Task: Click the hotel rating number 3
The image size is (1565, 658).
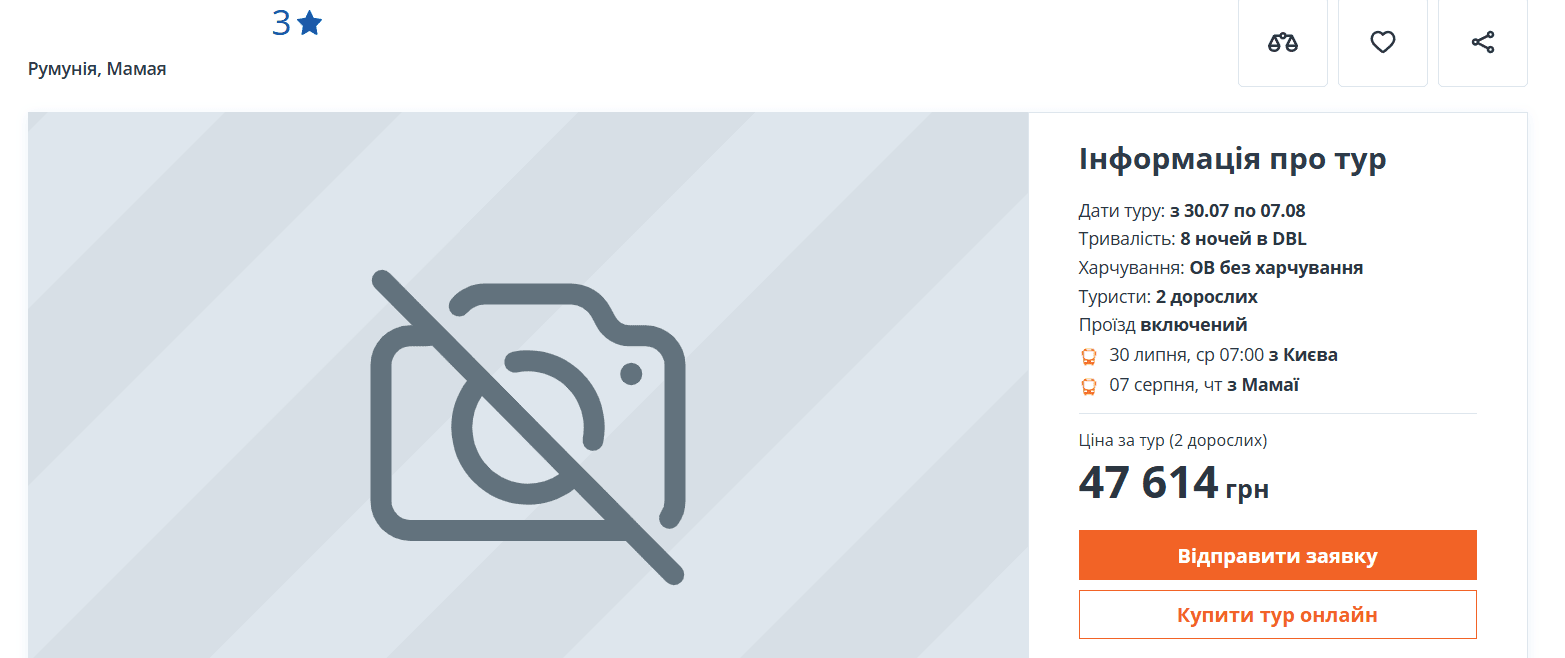Action: pos(281,23)
